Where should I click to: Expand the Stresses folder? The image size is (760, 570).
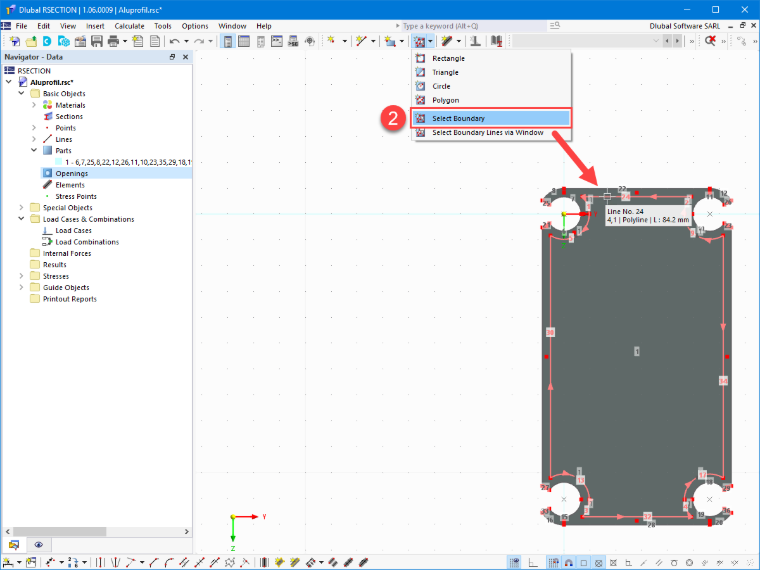pos(21,276)
